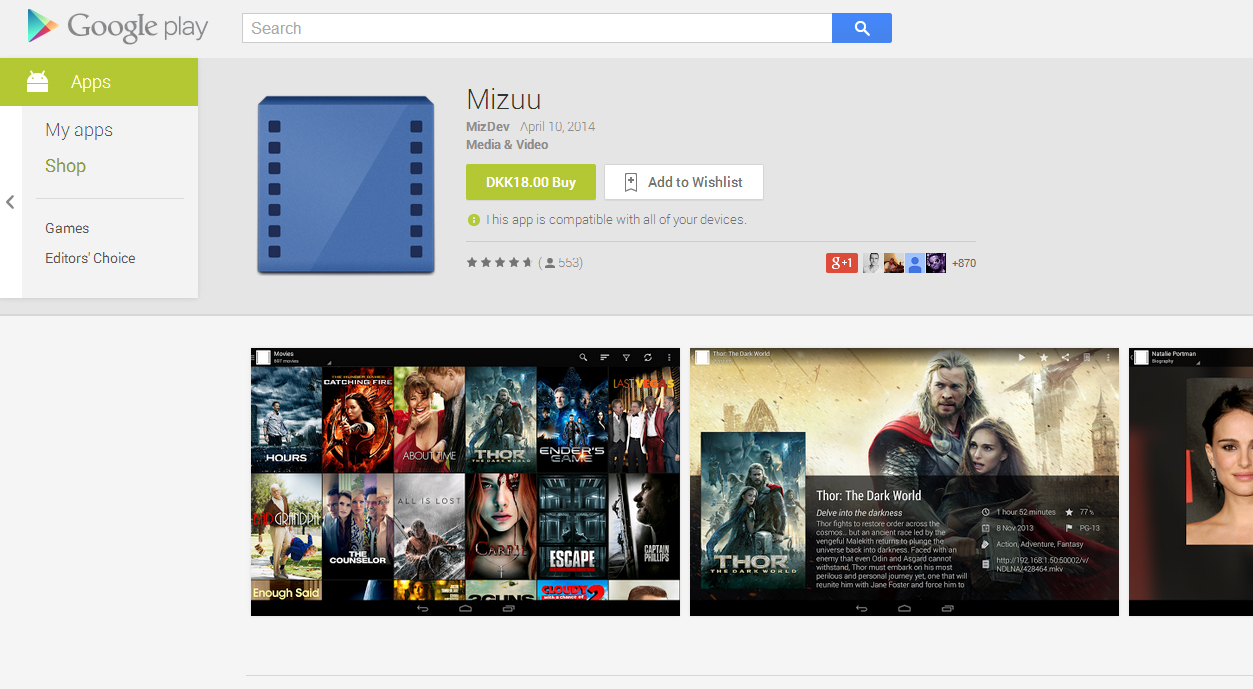Open the Thor: The Dark World screenshot
This screenshot has height=689, width=1253.
pos(904,482)
